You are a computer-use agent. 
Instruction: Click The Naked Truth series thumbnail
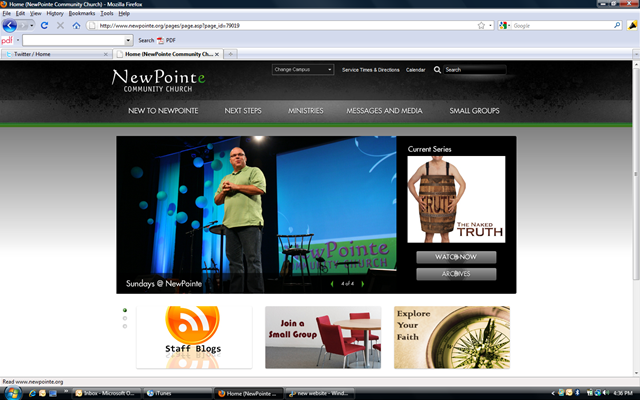pyautogui.click(x=456, y=199)
